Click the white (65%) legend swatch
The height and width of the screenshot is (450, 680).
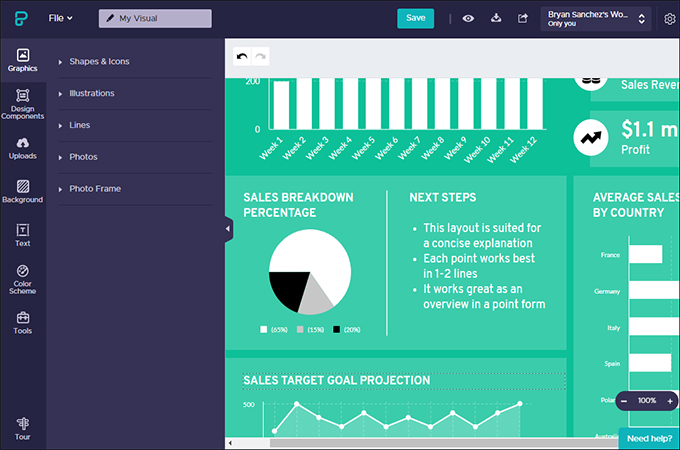click(263, 329)
